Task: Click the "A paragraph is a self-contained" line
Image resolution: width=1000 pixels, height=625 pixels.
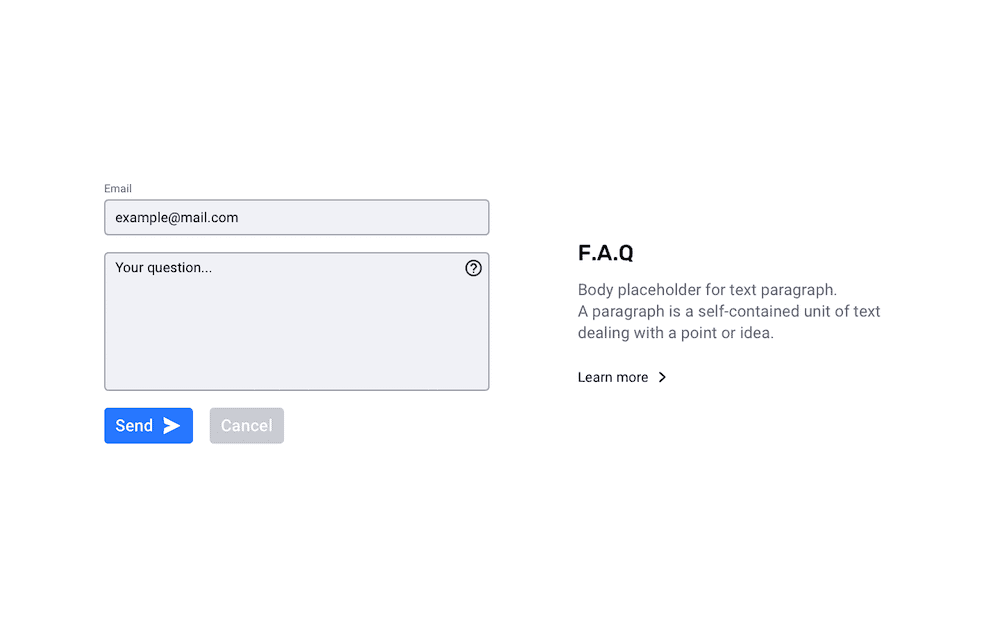Action: pyautogui.click(x=729, y=311)
